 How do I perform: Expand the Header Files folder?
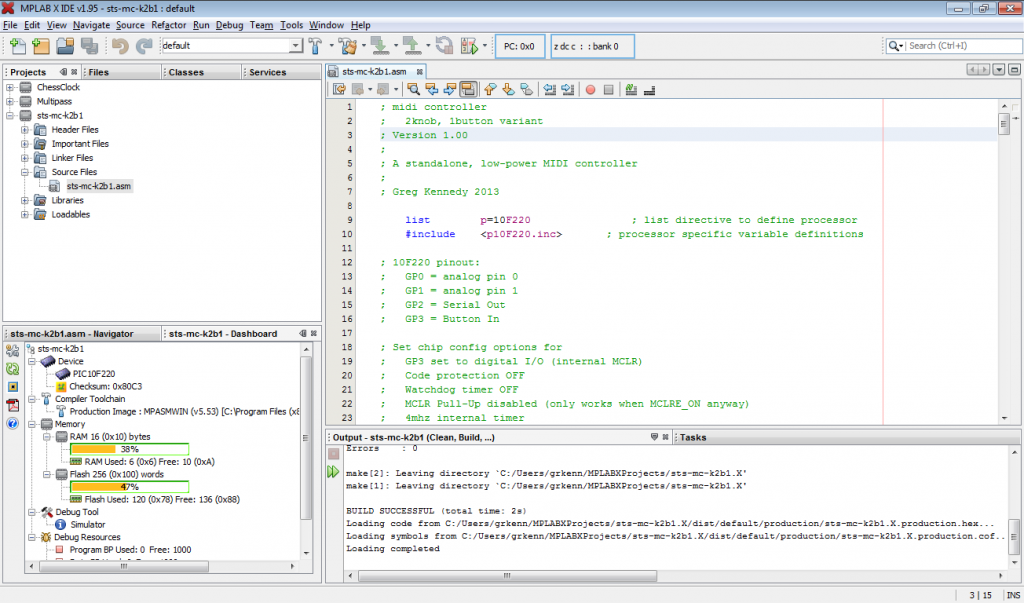[x=25, y=129]
